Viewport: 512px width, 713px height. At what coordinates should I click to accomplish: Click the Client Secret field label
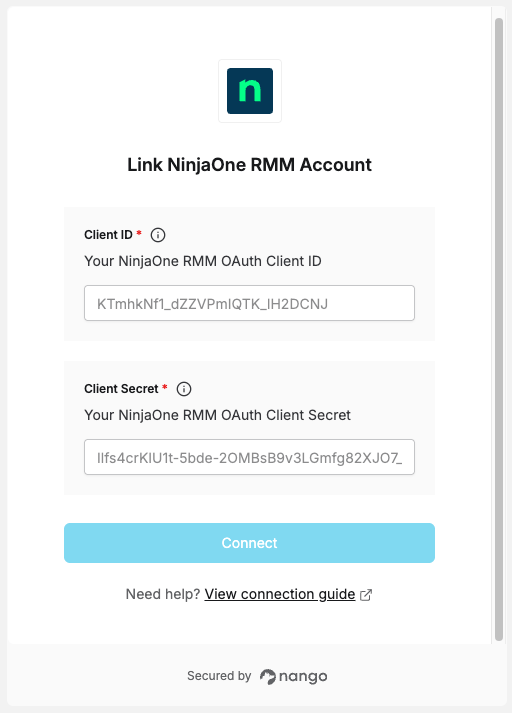tap(121, 389)
